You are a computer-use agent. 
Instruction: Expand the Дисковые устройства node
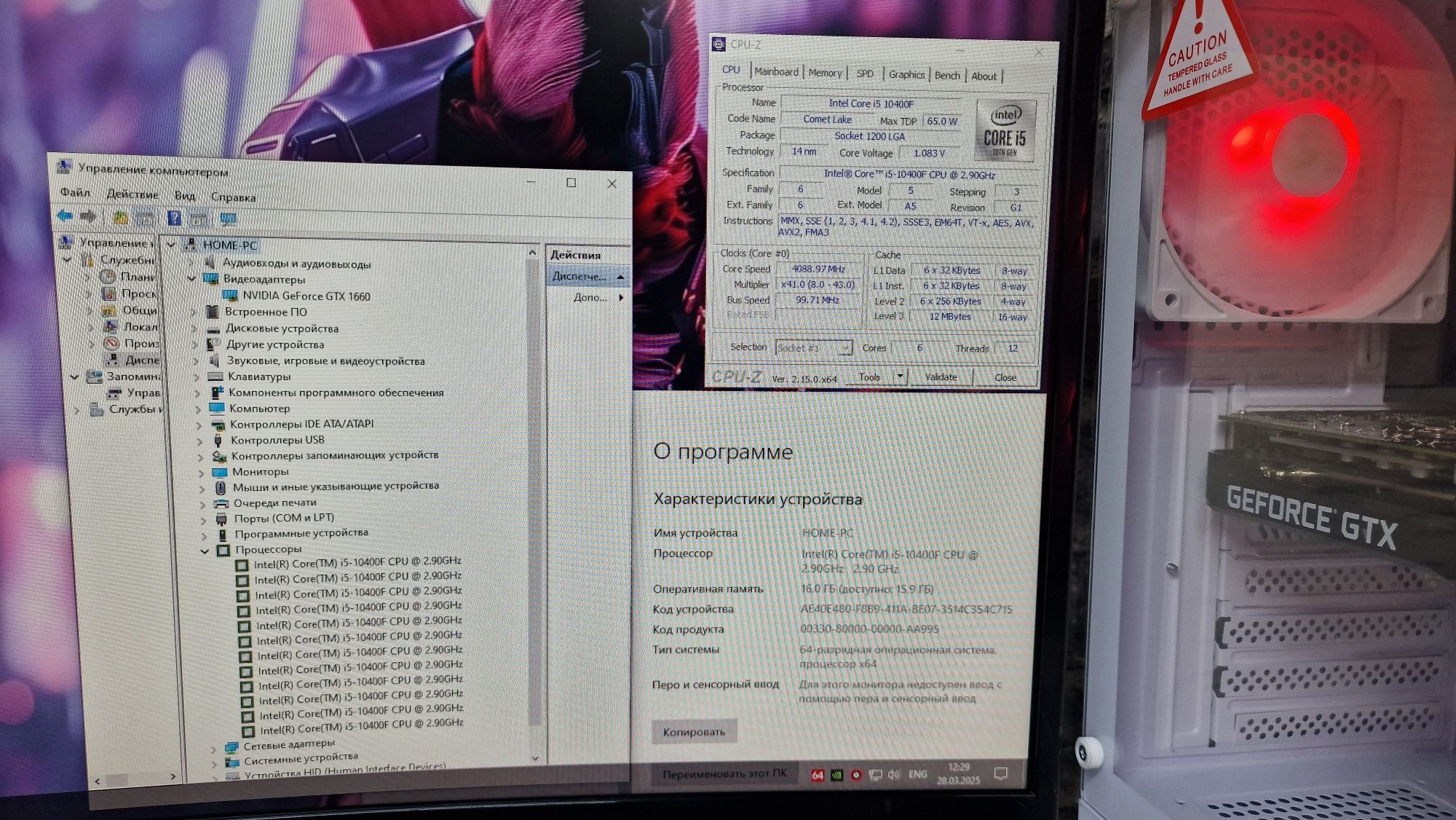tap(194, 328)
